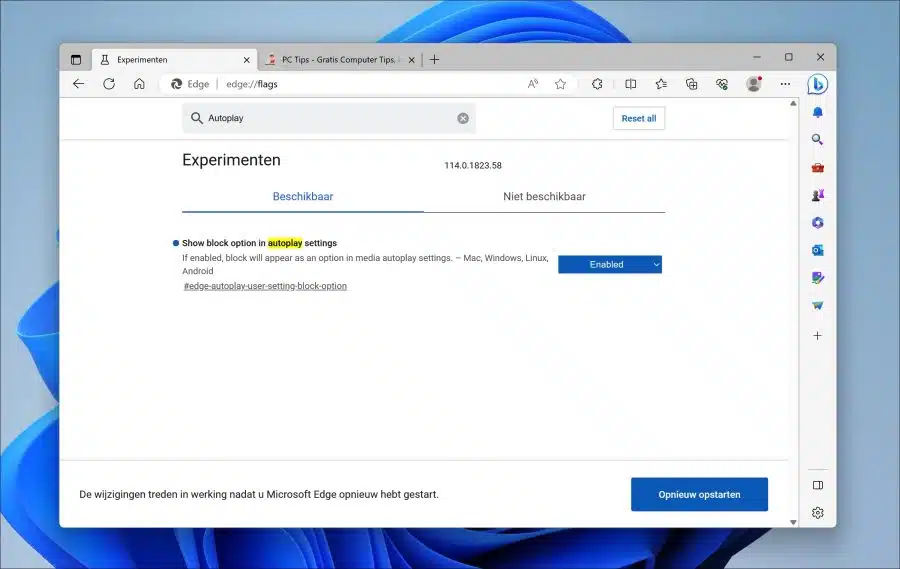Open the Drop sidebar icon
Image resolution: width=900 pixels, height=569 pixels.
point(818,305)
